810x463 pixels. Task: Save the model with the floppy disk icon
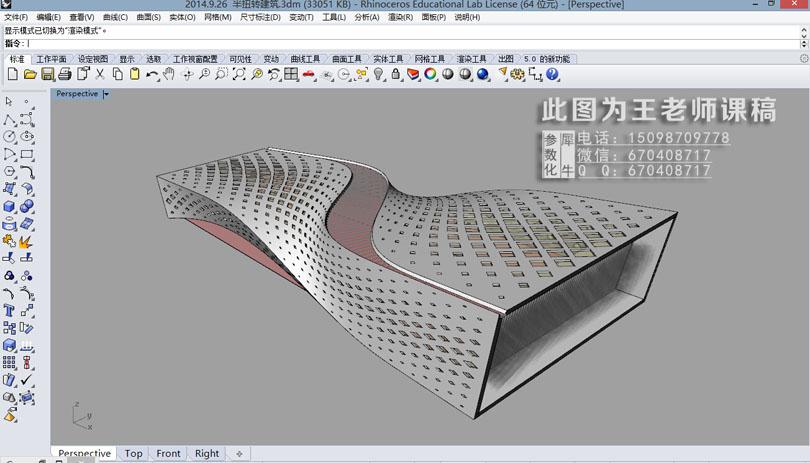tap(48, 74)
